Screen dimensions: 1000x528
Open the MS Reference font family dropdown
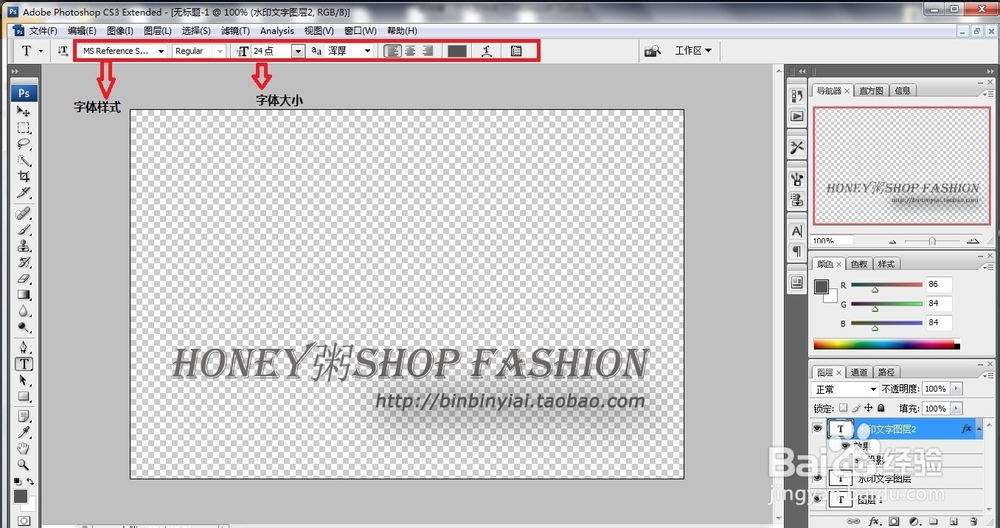click(161, 51)
